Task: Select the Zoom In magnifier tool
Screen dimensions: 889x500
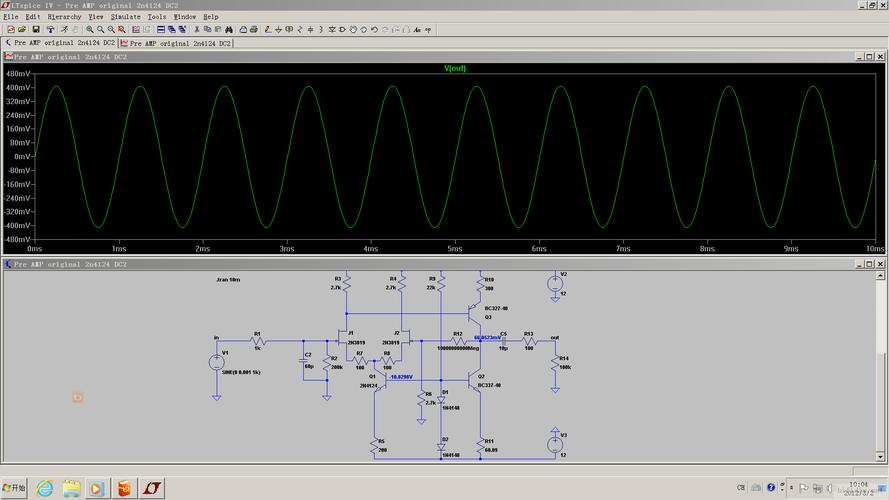Action: click(90, 30)
